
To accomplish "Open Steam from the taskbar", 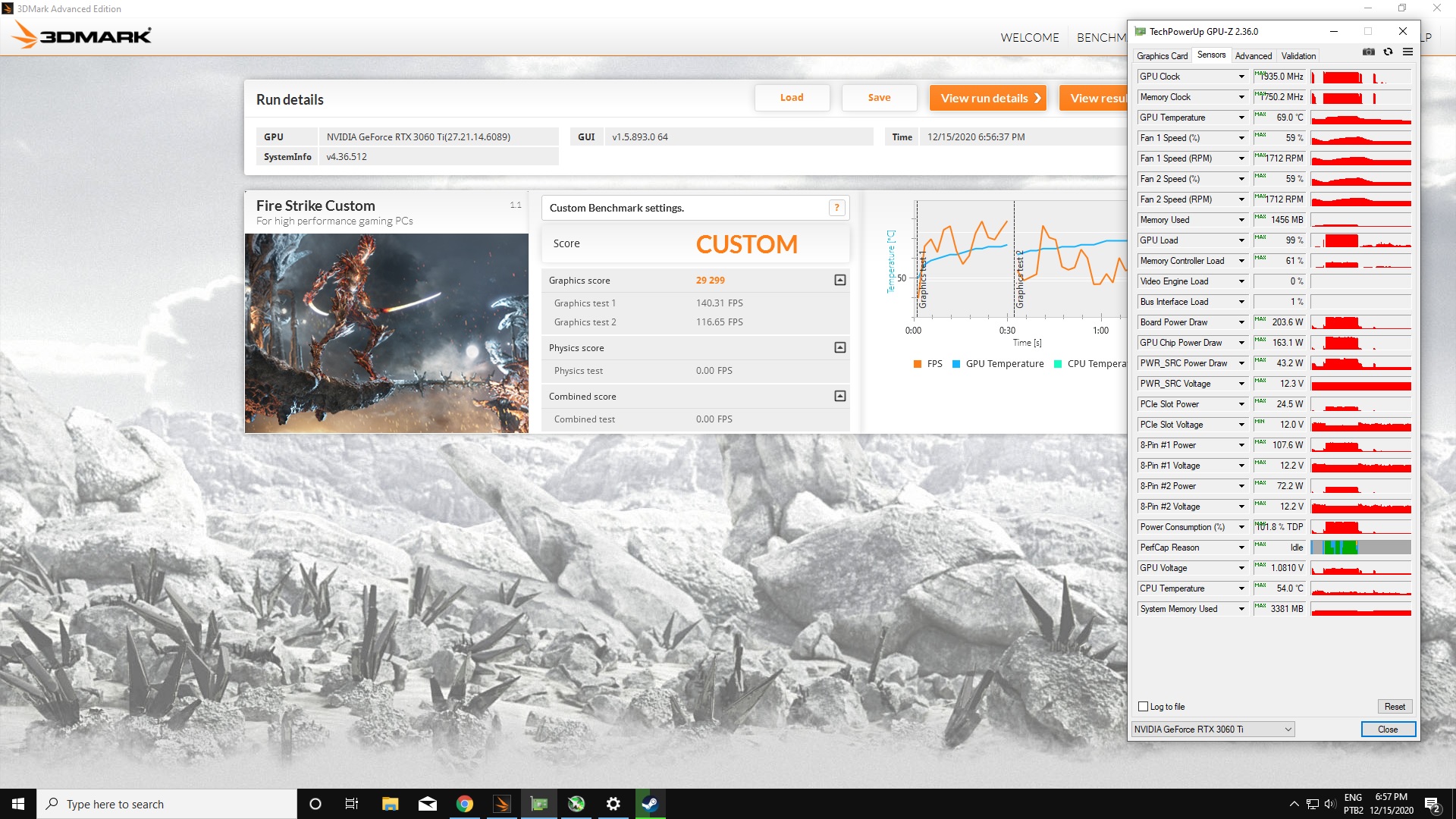I will [x=650, y=804].
